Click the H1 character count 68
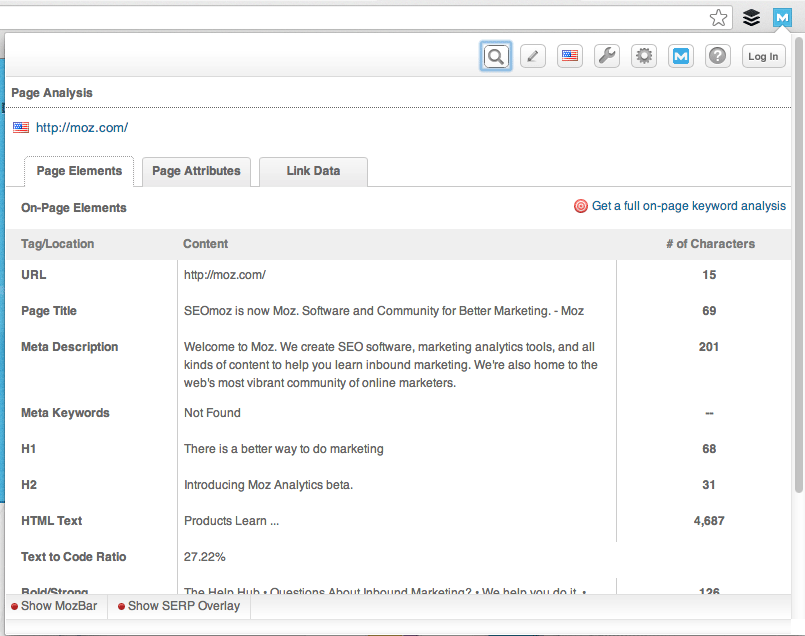Image resolution: width=805 pixels, height=636 pixels. point(709,449)
